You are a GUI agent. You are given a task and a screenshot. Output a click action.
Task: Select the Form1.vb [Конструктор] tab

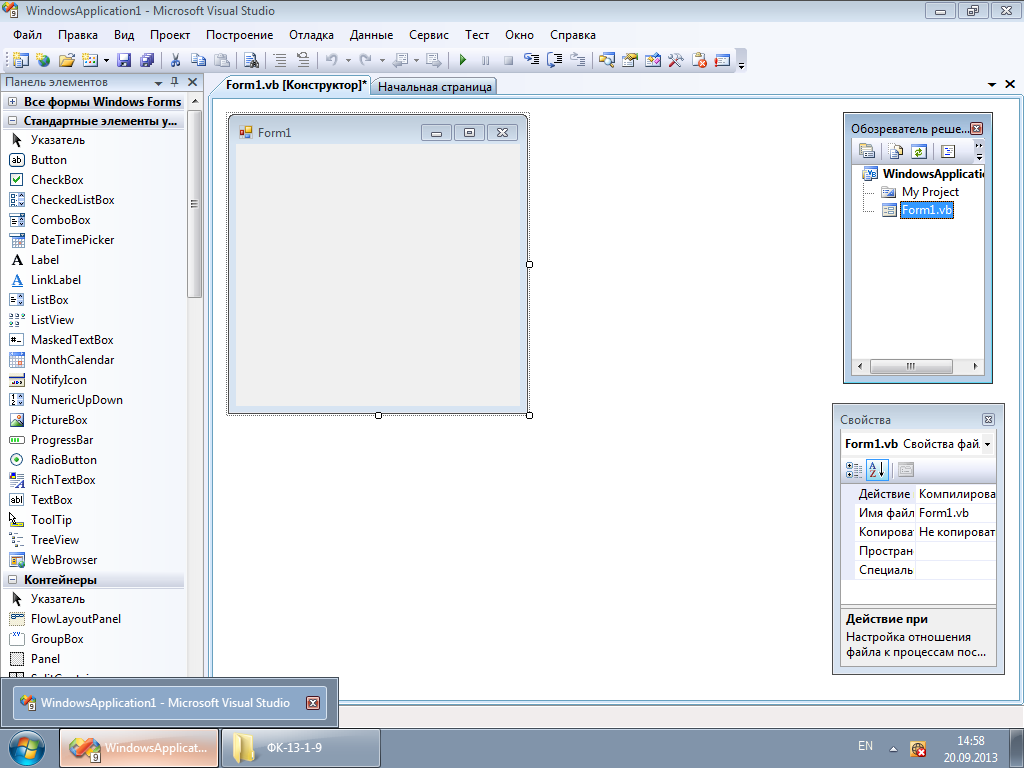(x=296, y=85)
